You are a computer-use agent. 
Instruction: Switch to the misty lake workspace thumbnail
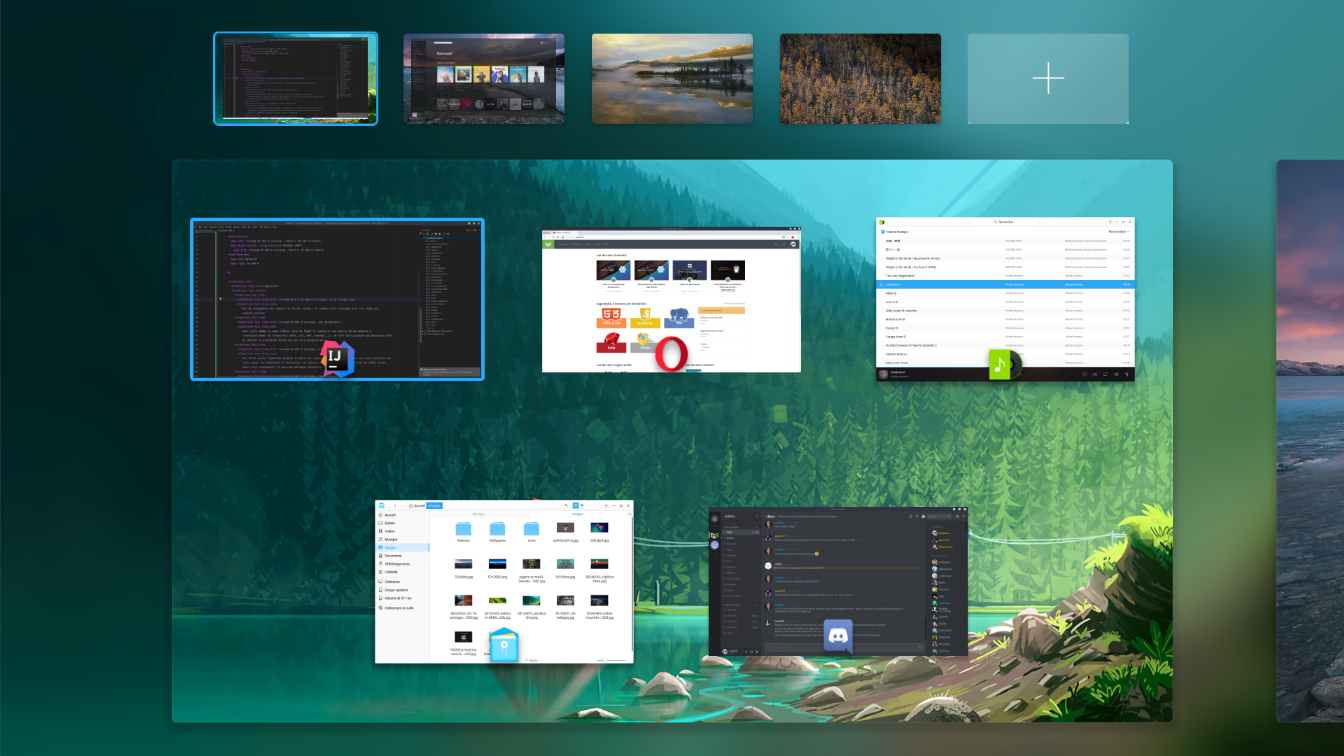tap(672, 79)
